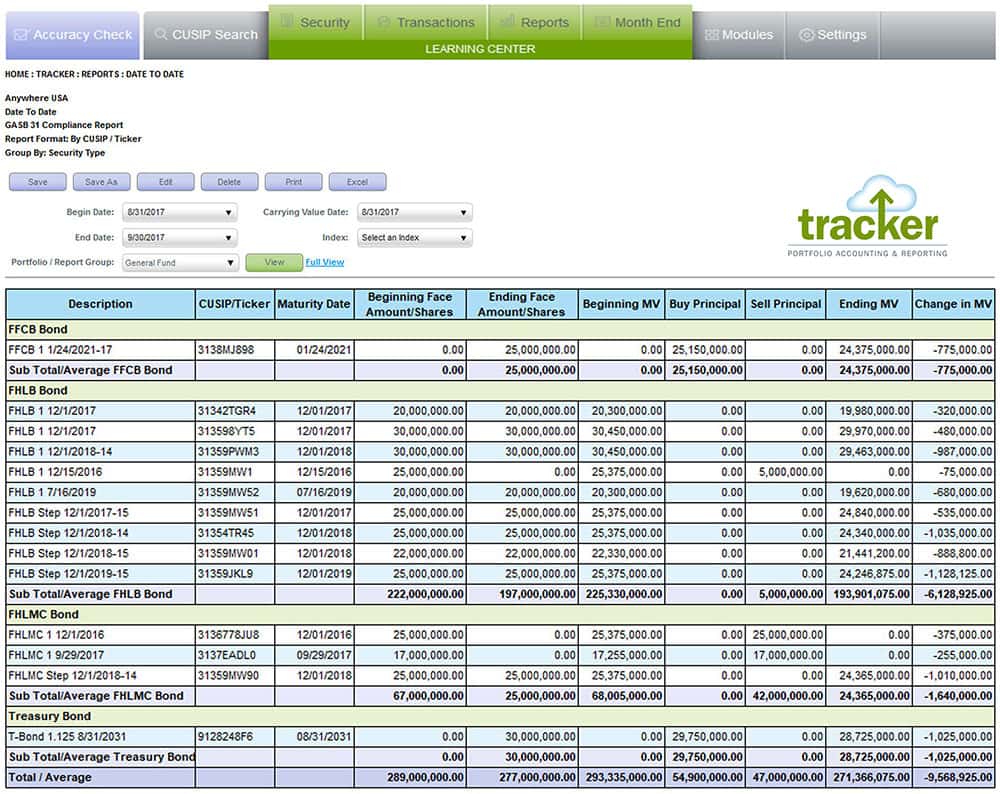
Task: Click the Transactions tab icon
Action: [x=383, y=22]
